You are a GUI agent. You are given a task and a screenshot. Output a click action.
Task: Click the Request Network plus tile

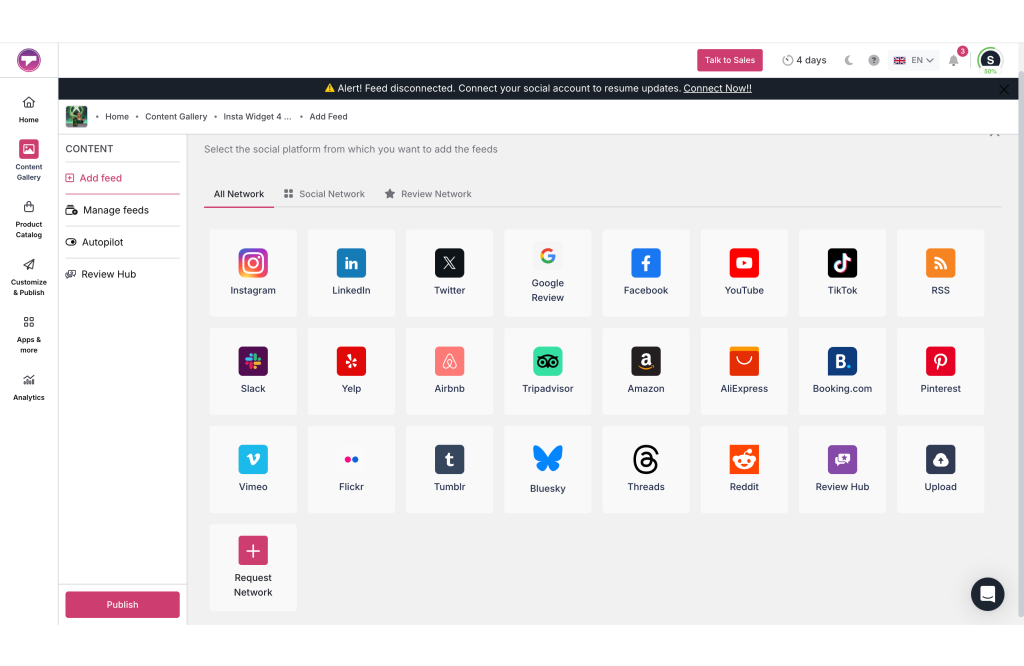[253, 567]
